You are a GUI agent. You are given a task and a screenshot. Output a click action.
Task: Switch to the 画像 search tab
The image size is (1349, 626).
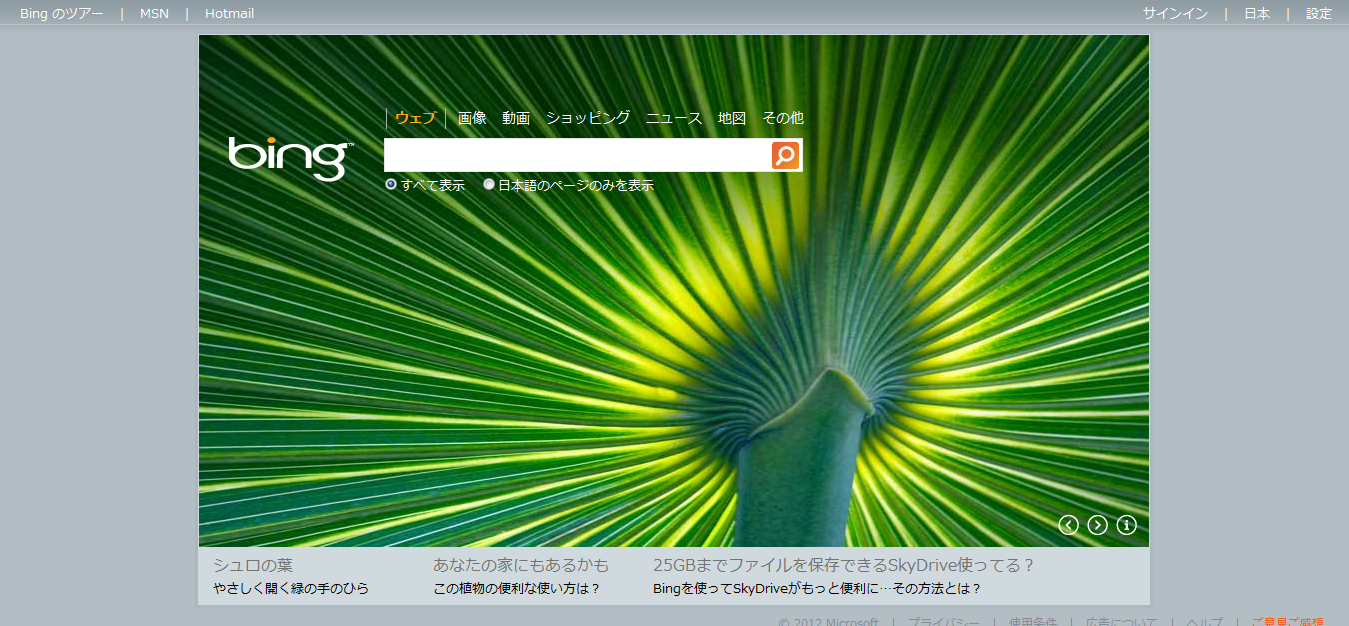472,118
